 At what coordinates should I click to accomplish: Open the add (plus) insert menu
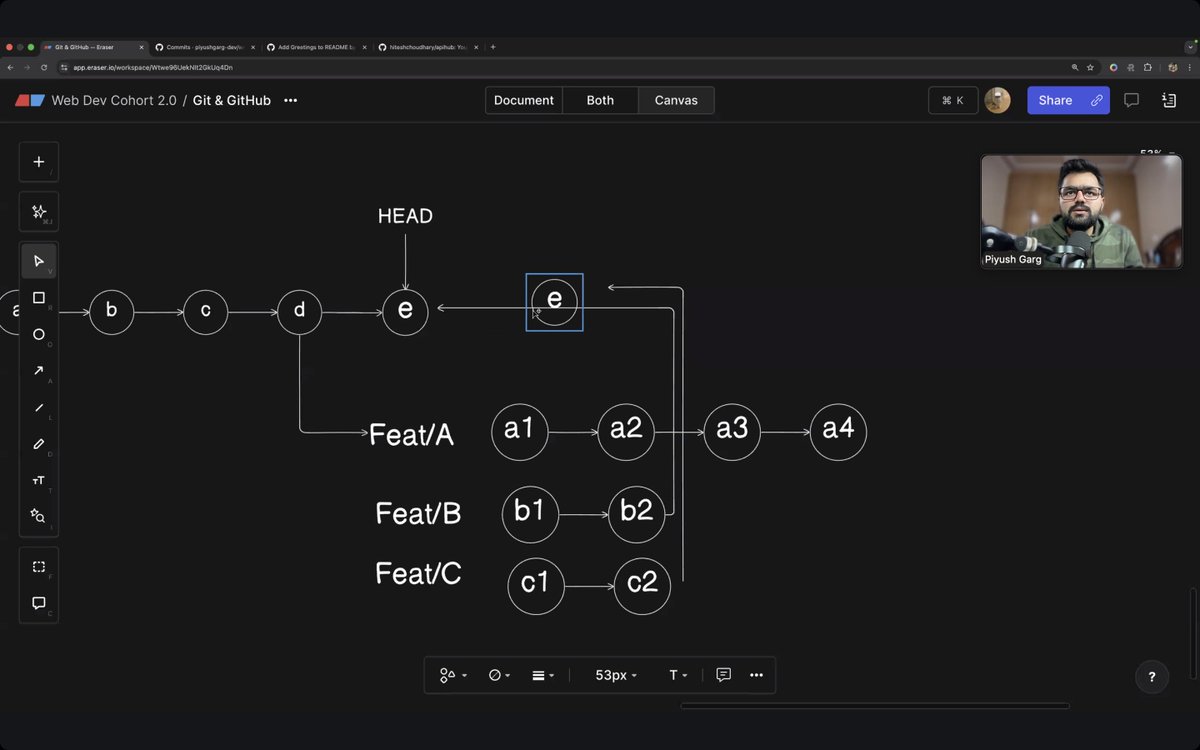coord(39,162)
